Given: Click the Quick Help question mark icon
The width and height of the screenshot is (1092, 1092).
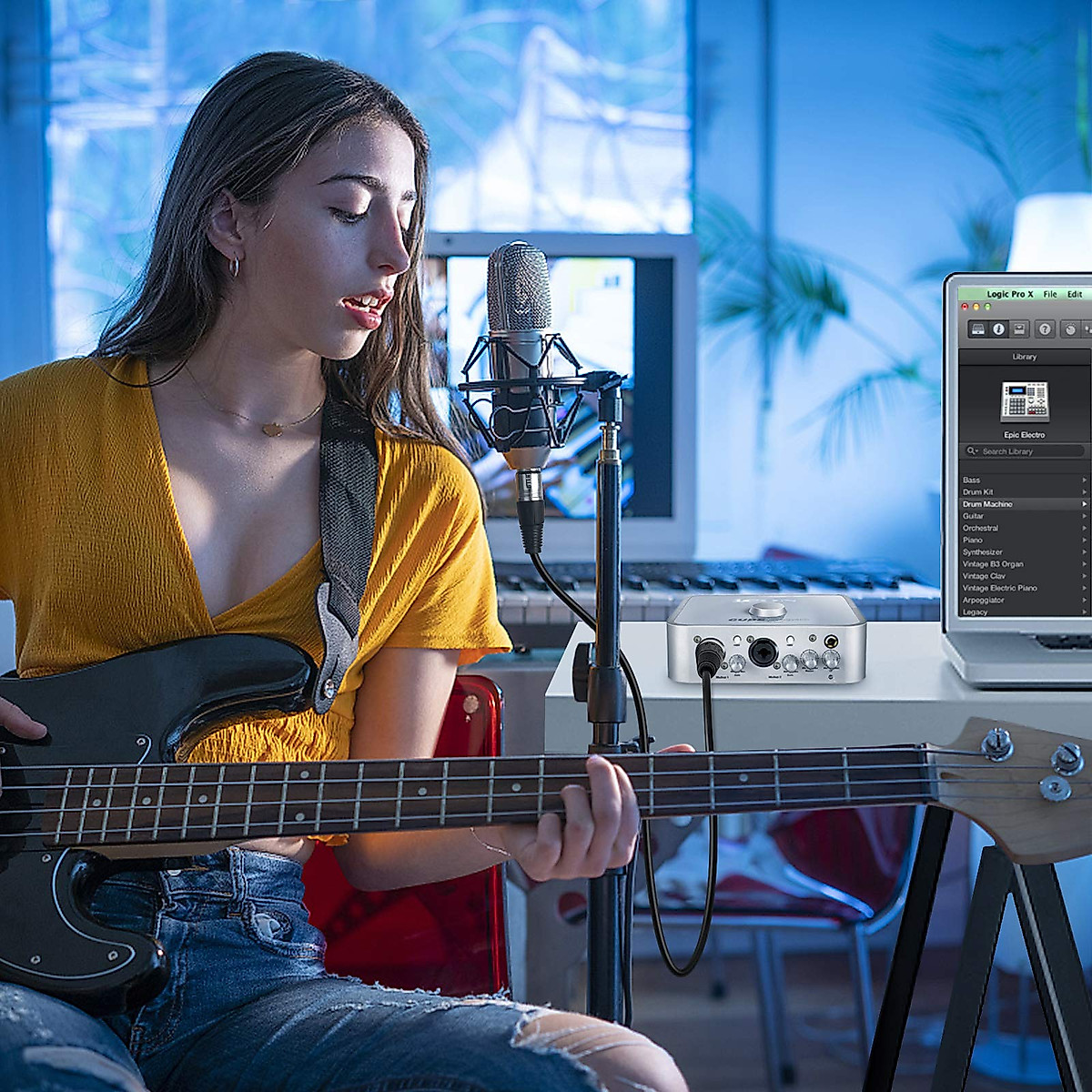Looking at the screenshot, I should coord(1045,329).
